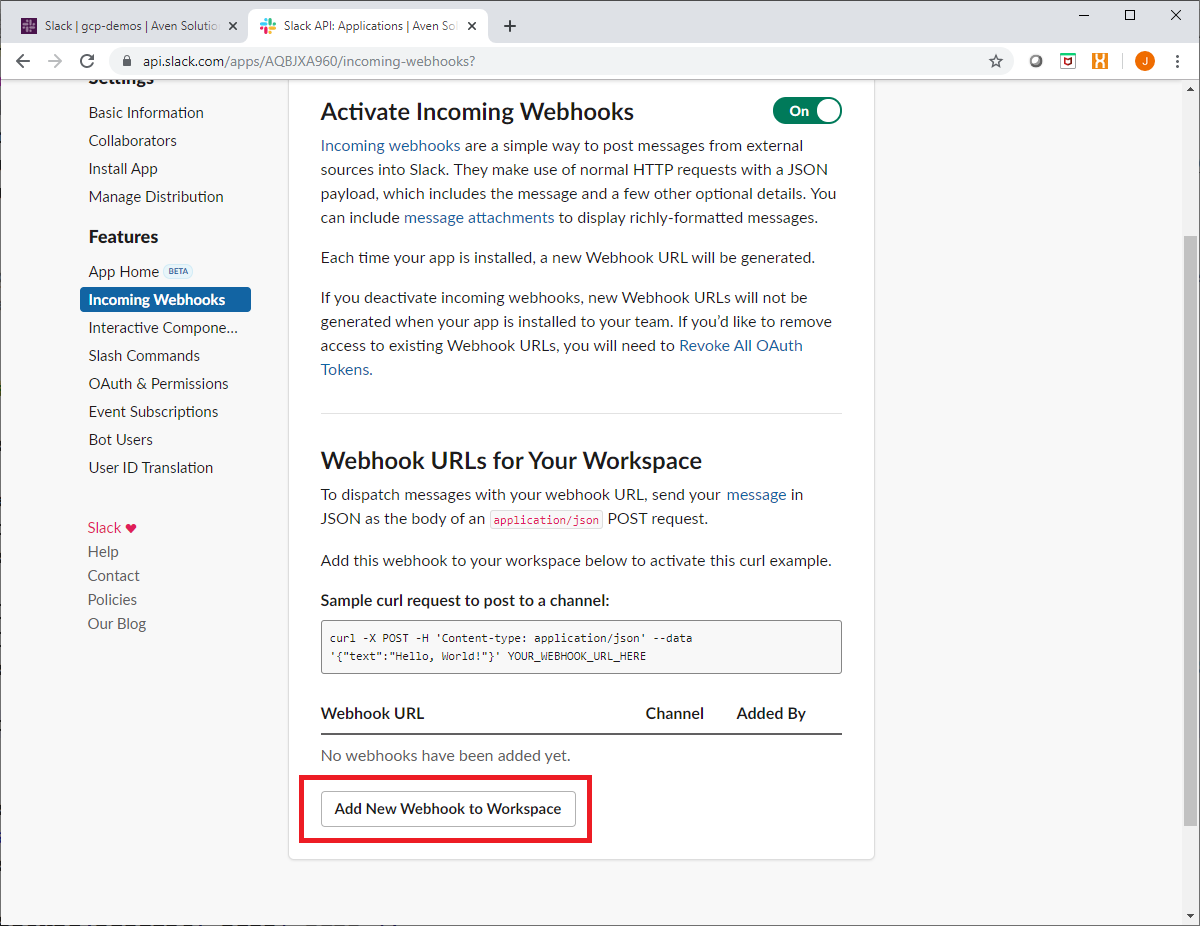Click the page vertical scrollbar
The image size is (1200, 926).
tap(1191, 530)
